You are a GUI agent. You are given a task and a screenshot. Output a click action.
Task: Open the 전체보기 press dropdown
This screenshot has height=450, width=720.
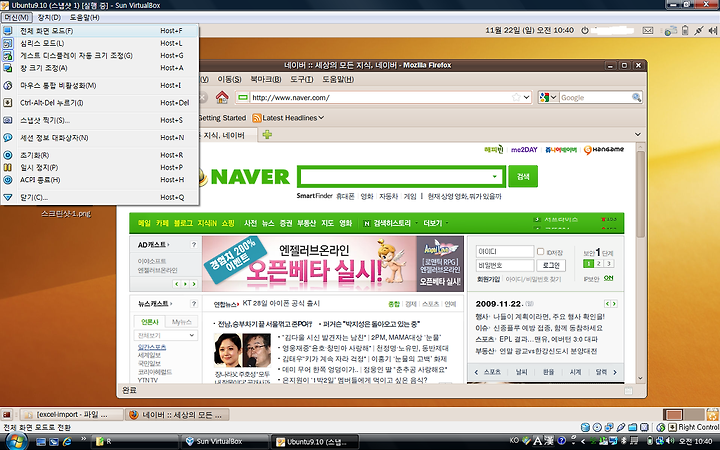tap(166, 336)
